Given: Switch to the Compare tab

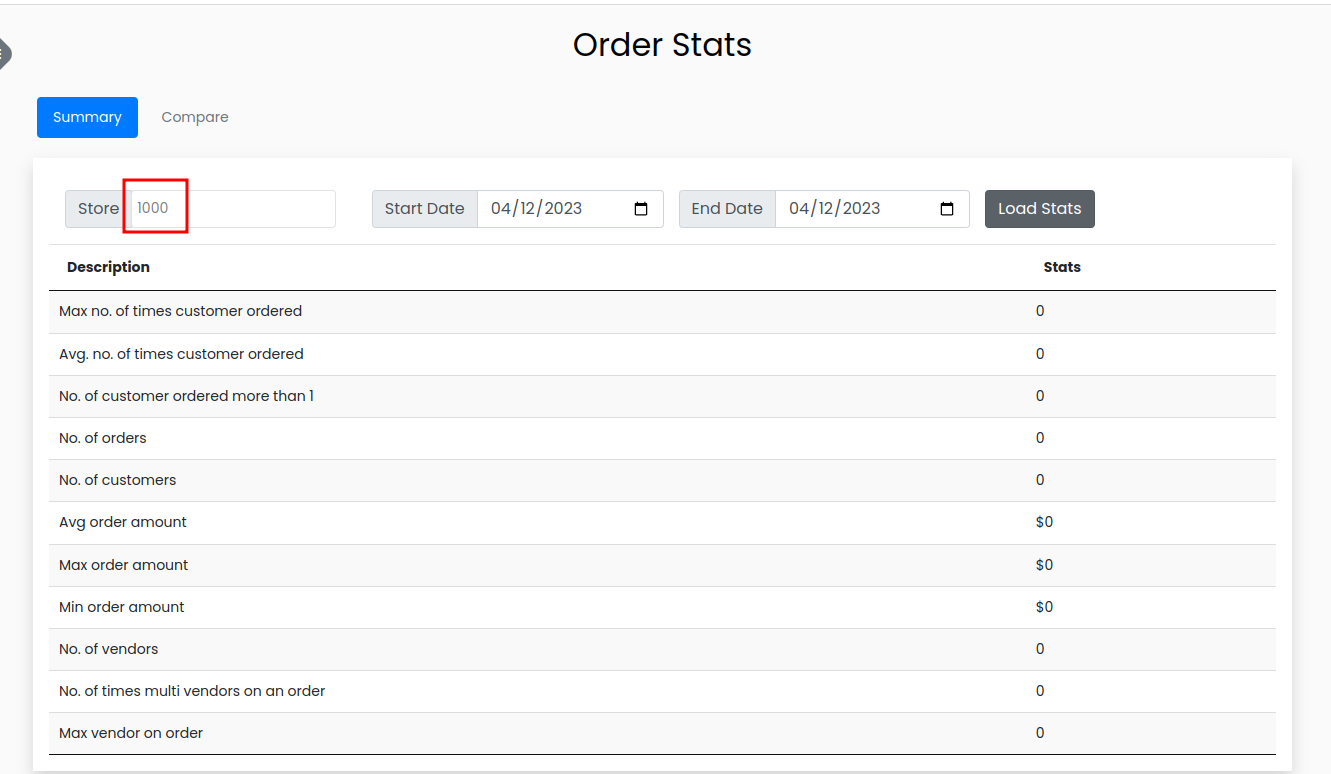Looking at the screenshot, I should coord(194,117).
